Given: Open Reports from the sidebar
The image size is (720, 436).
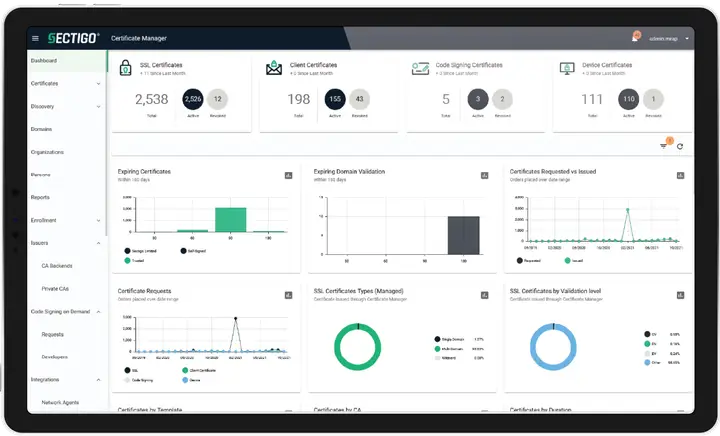Looking at the screenshot, I should [x=40, y=197].
